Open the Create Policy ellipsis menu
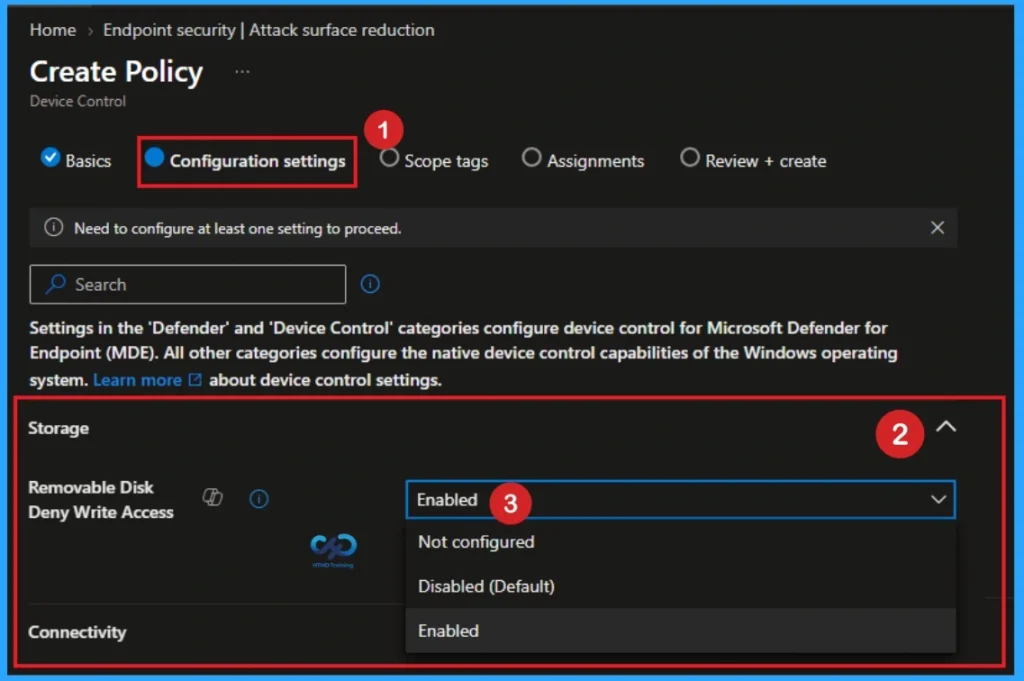1024x681 pixels. (x=242, y=72)
